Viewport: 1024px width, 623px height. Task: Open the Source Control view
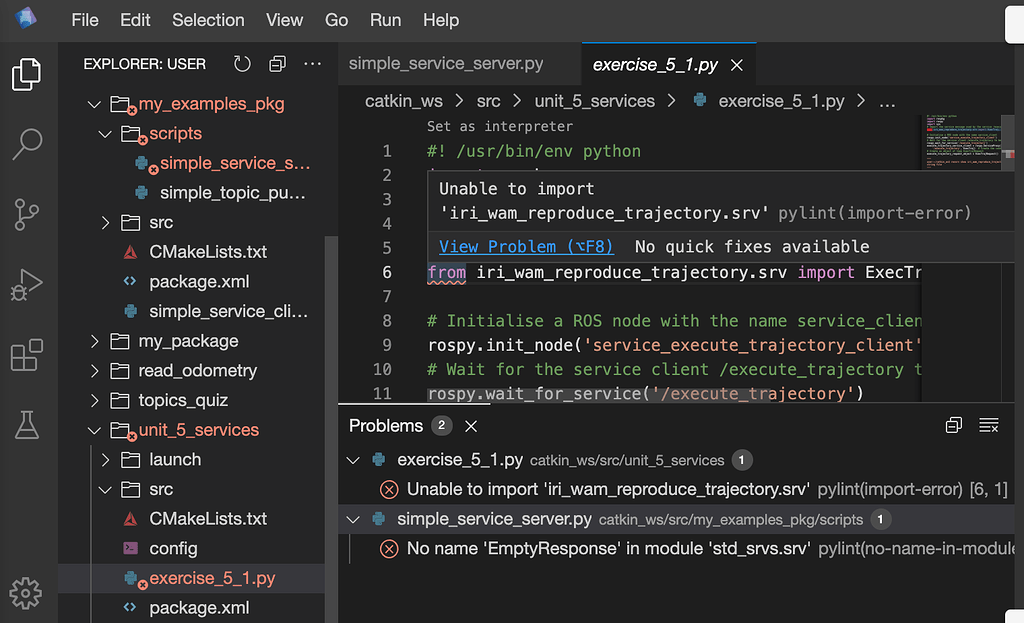click(x=28, y=213)
